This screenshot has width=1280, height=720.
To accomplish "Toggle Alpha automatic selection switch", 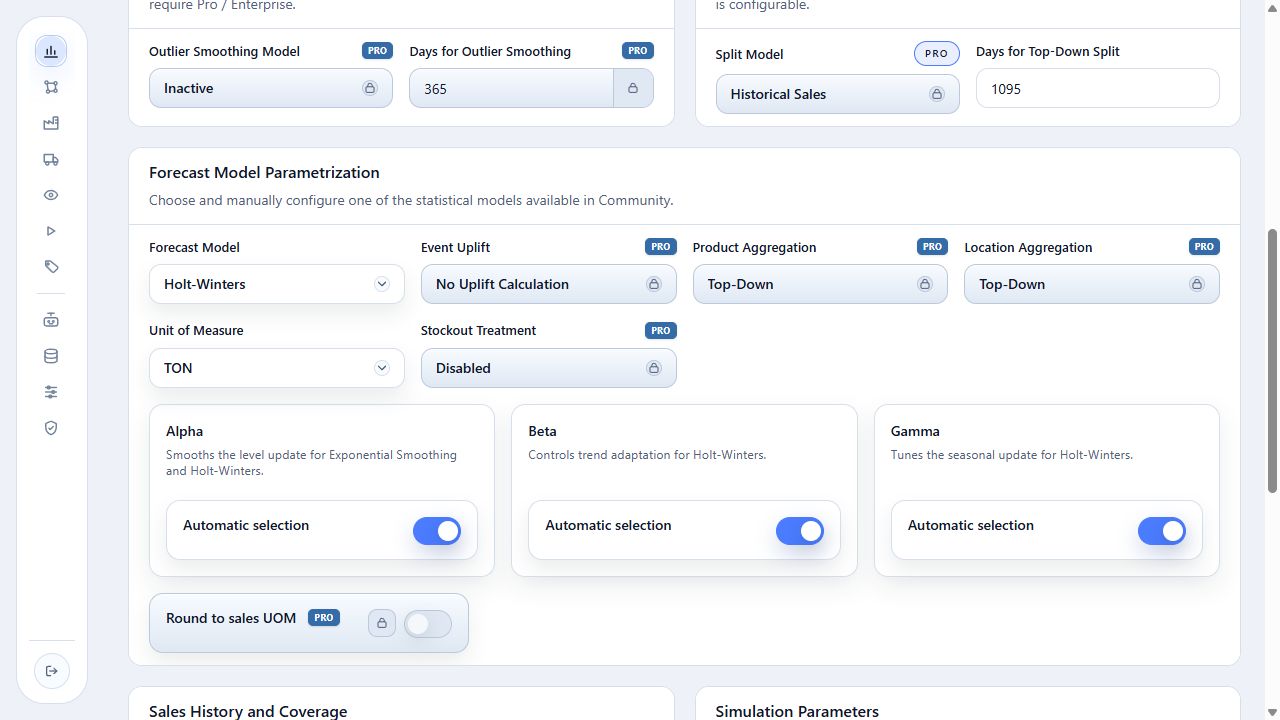I will coord(437,531).
